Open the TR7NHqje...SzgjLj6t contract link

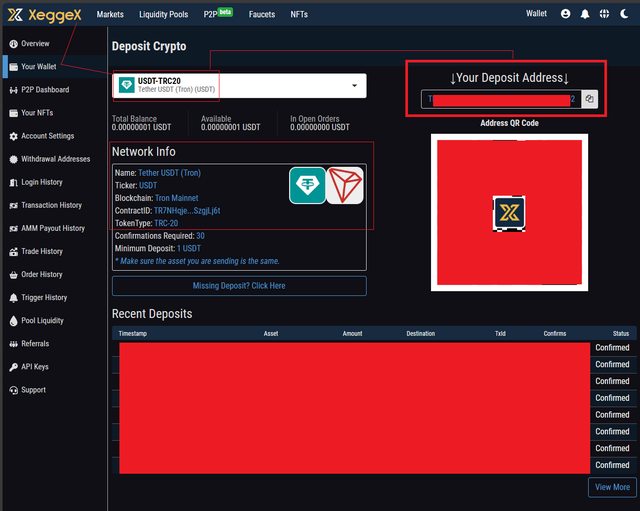point(187,211)
